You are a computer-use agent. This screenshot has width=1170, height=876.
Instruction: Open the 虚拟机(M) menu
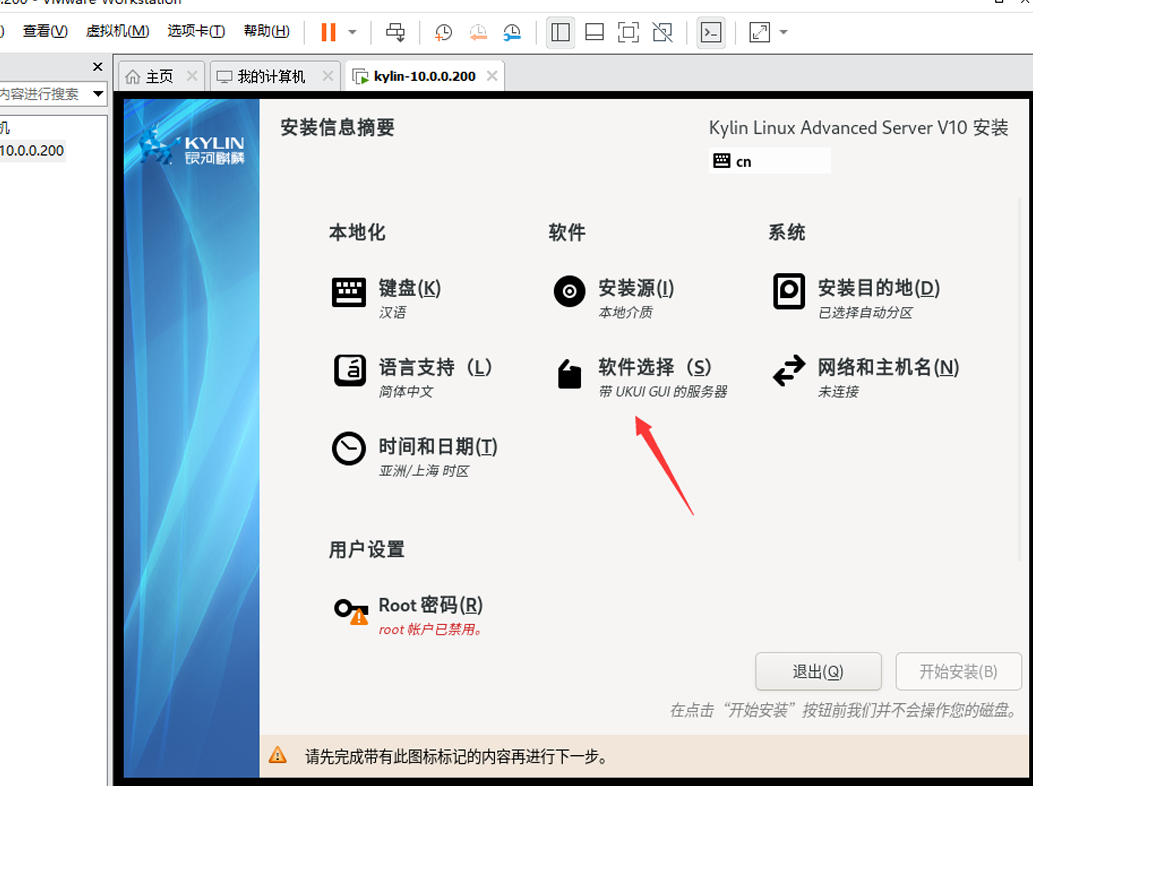point(117,31)
